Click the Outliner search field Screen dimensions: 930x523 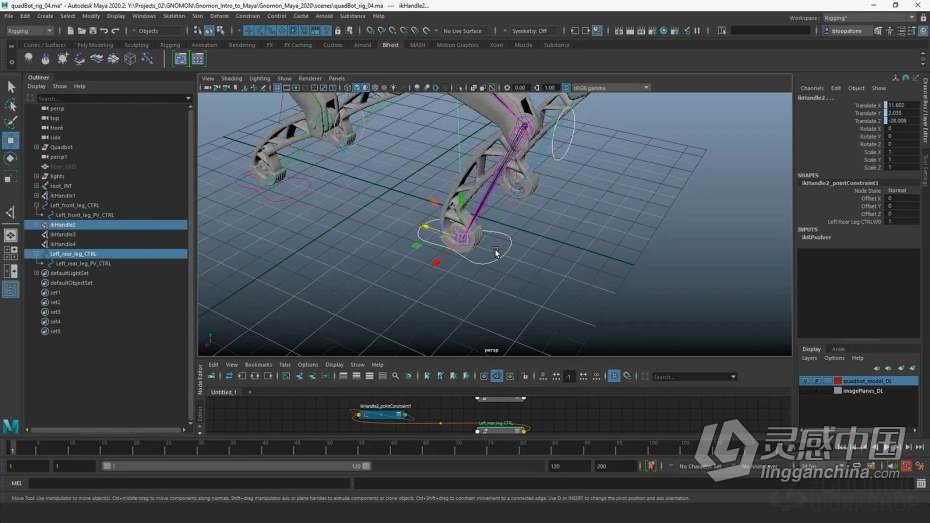[x=110, y=98]
